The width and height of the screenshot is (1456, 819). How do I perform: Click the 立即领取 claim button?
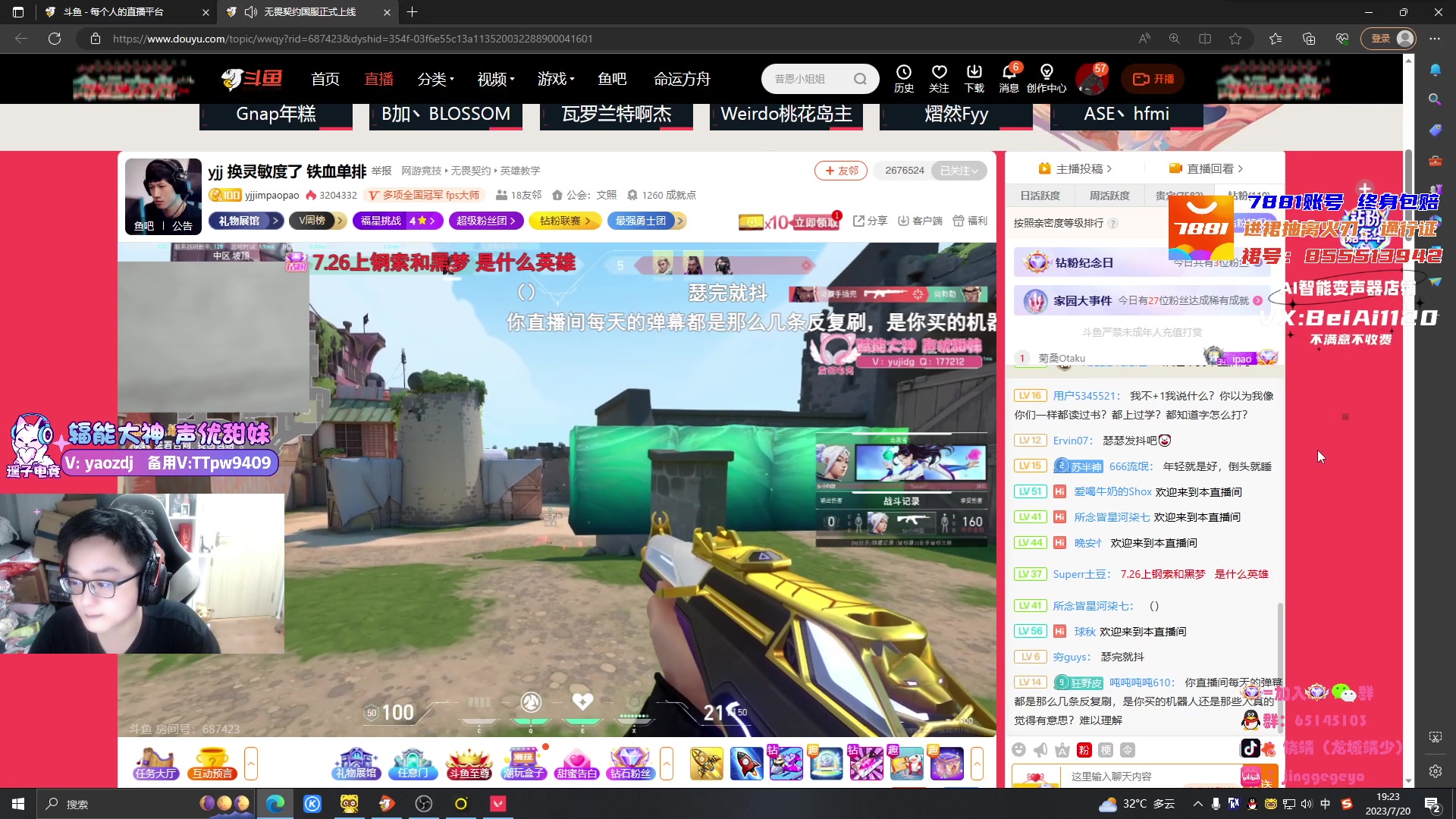815,222
